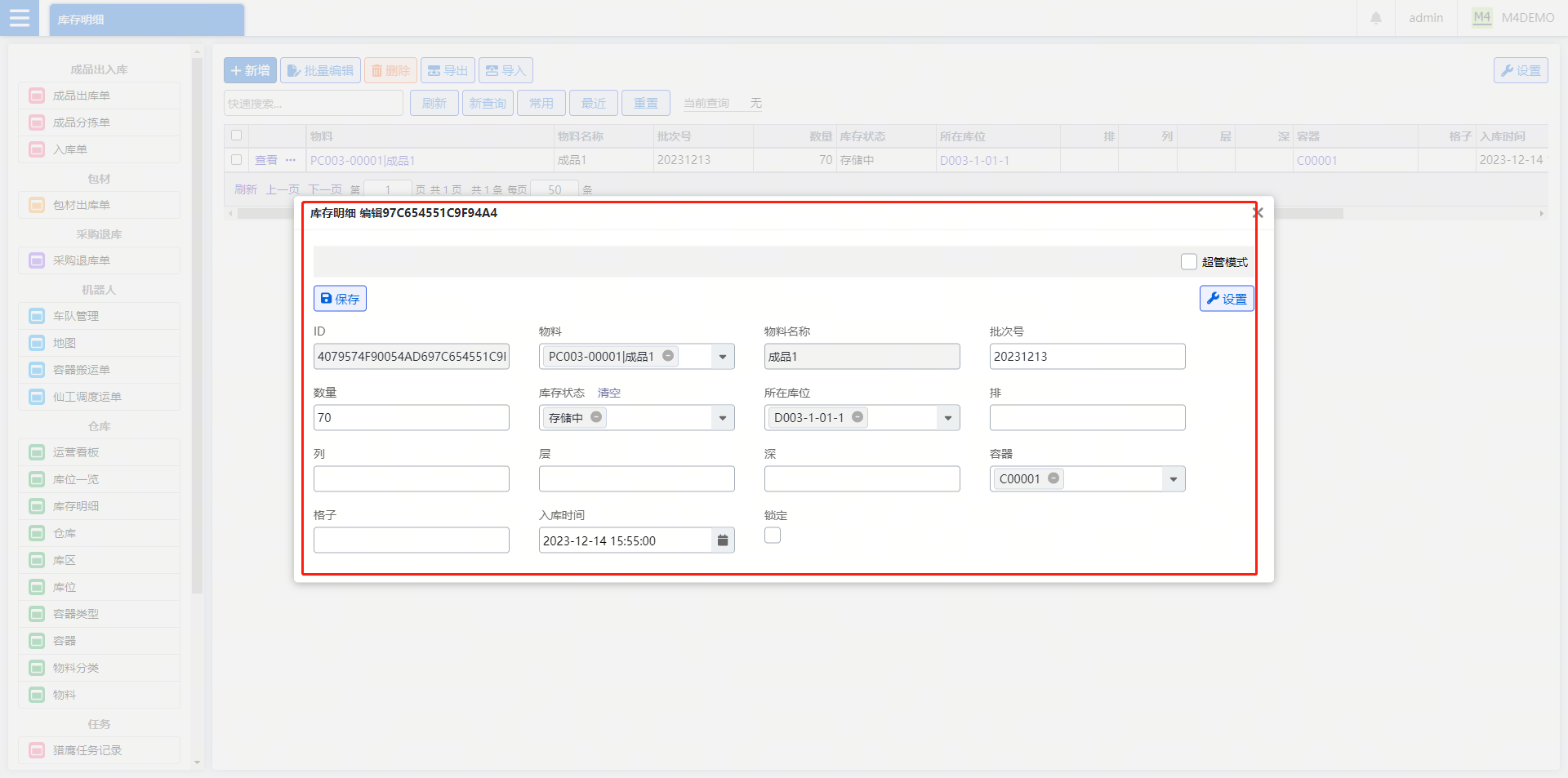Click the 库位一览 sidebar icon

(x=37, y=479)
